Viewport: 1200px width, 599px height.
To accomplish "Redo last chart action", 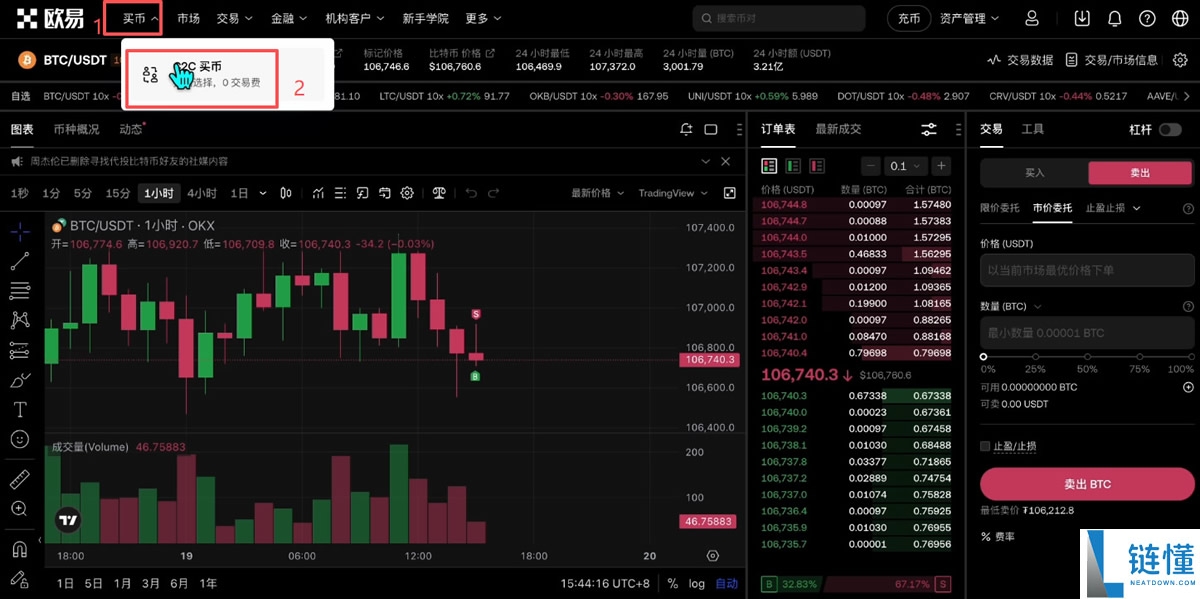I will click(494, 193).
